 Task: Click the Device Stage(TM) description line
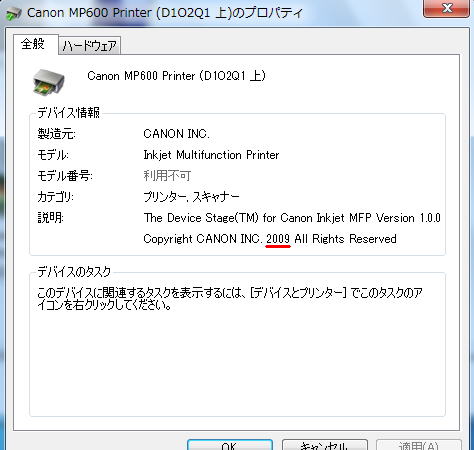pyautogui.click(x=292, y=218)
